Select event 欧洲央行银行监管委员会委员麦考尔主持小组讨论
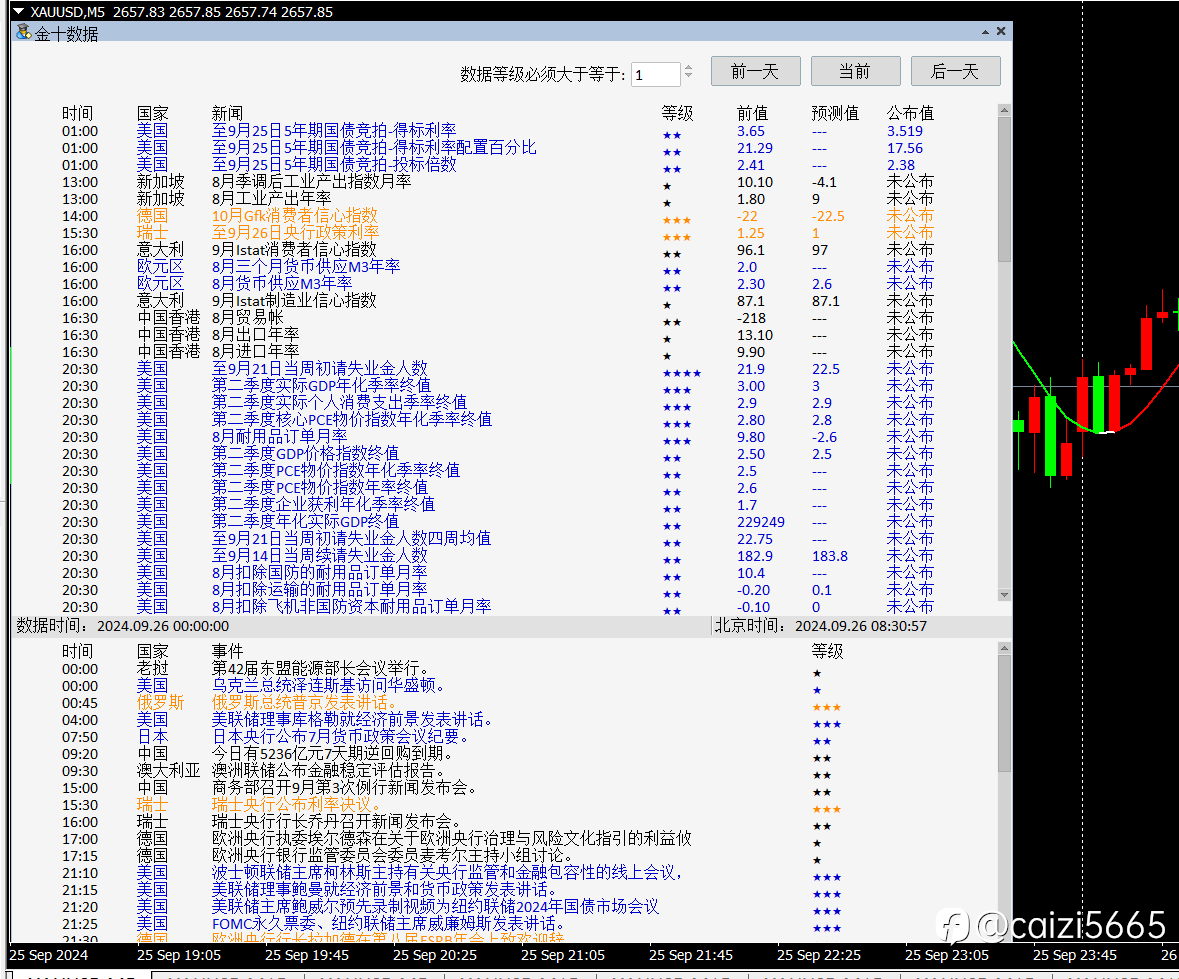This screenshot has width=1179, height=979. pos(451,856)
